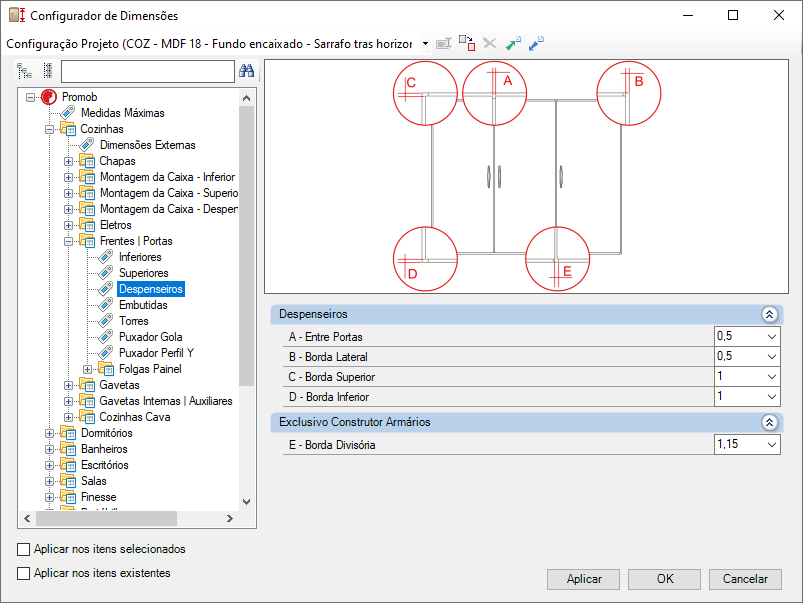Screen dimensions: 803x603
Task: Open B - Borda Lateral value dropdown
Action: [772, 357]
